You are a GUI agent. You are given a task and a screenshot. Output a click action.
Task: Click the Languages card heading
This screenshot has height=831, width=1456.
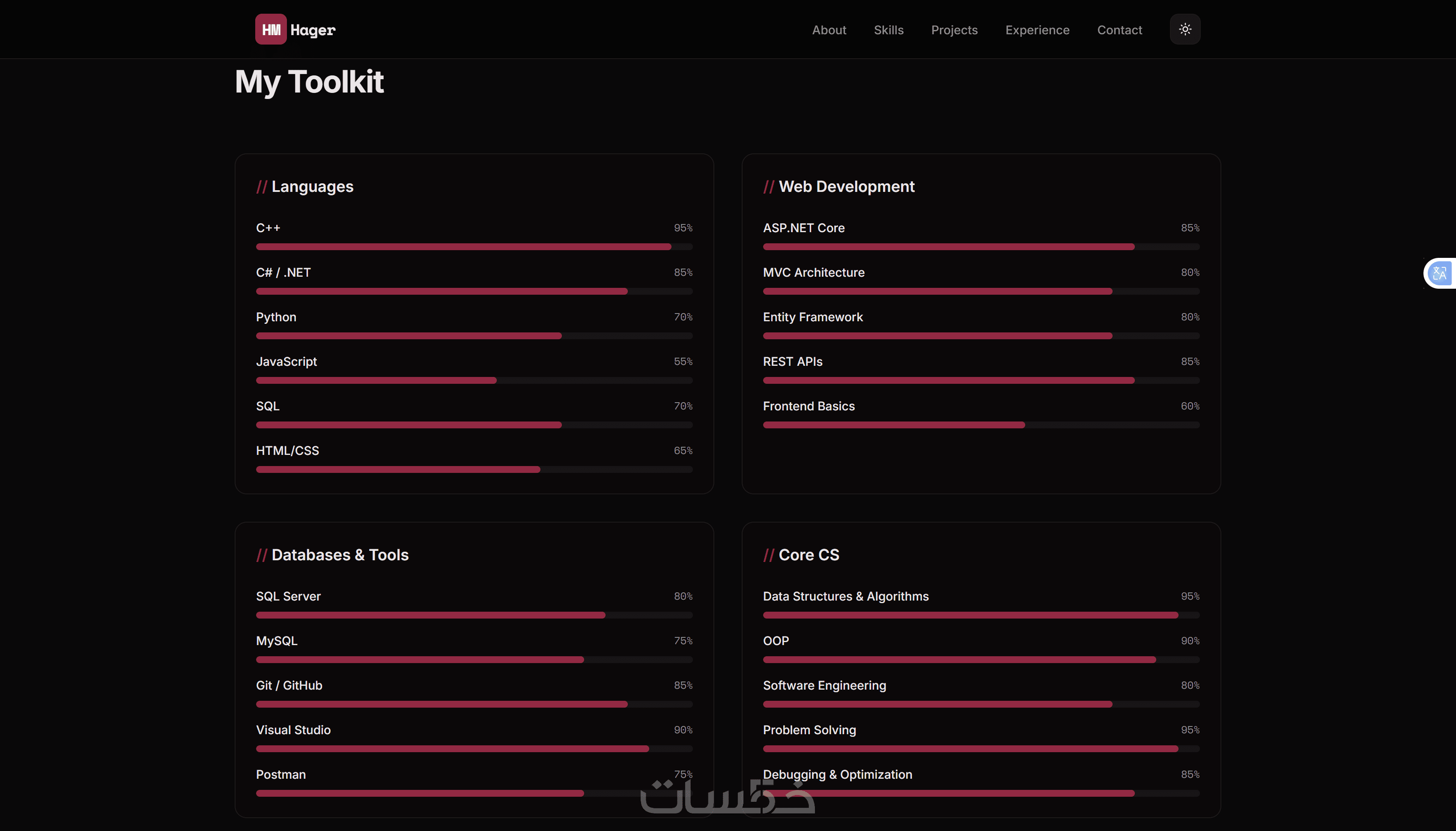[x=311, y=187]
